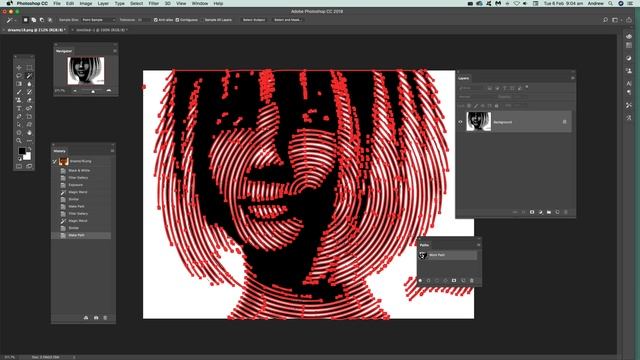Delete current state in History panel
The height and width of the screenshot is (360, 640).
coord(105,318)
